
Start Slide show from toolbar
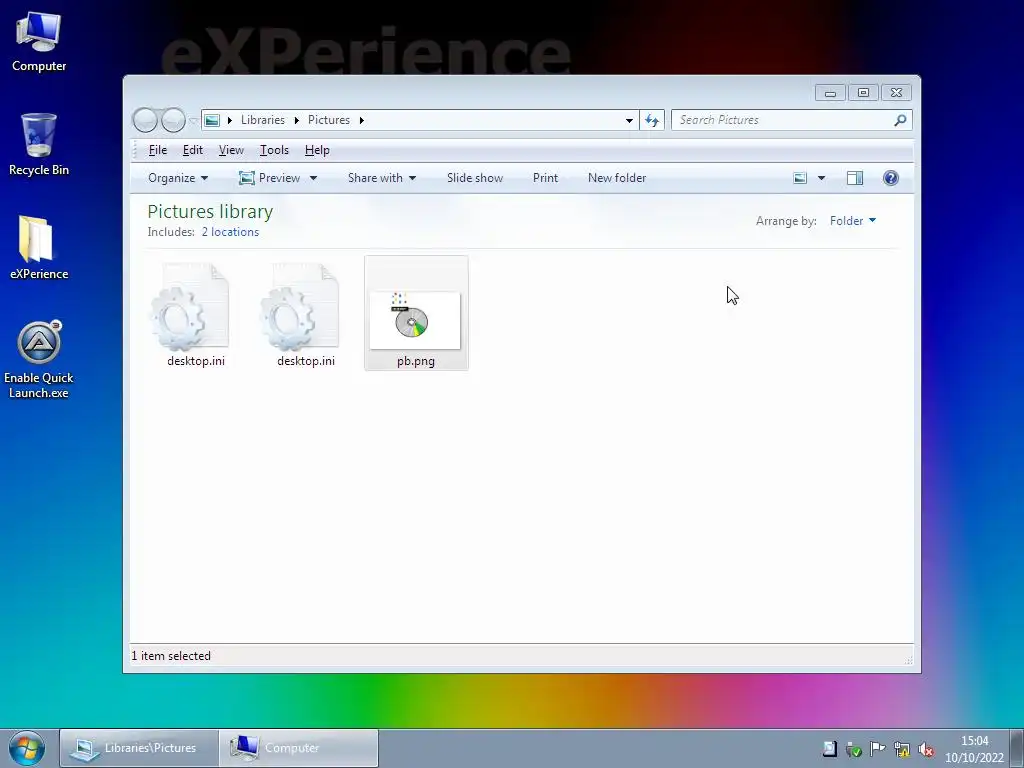click(475, 178)
